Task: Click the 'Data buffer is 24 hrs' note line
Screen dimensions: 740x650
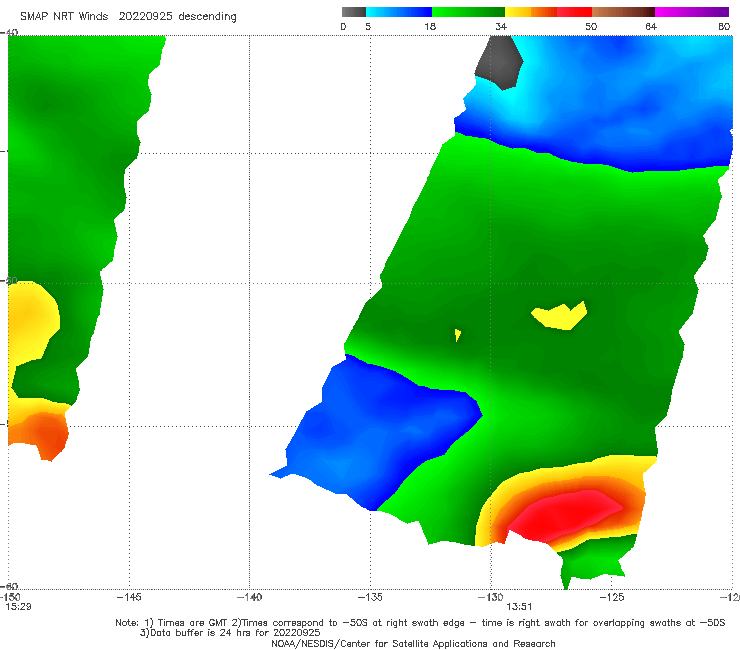Action: click(x=230, y=633)
